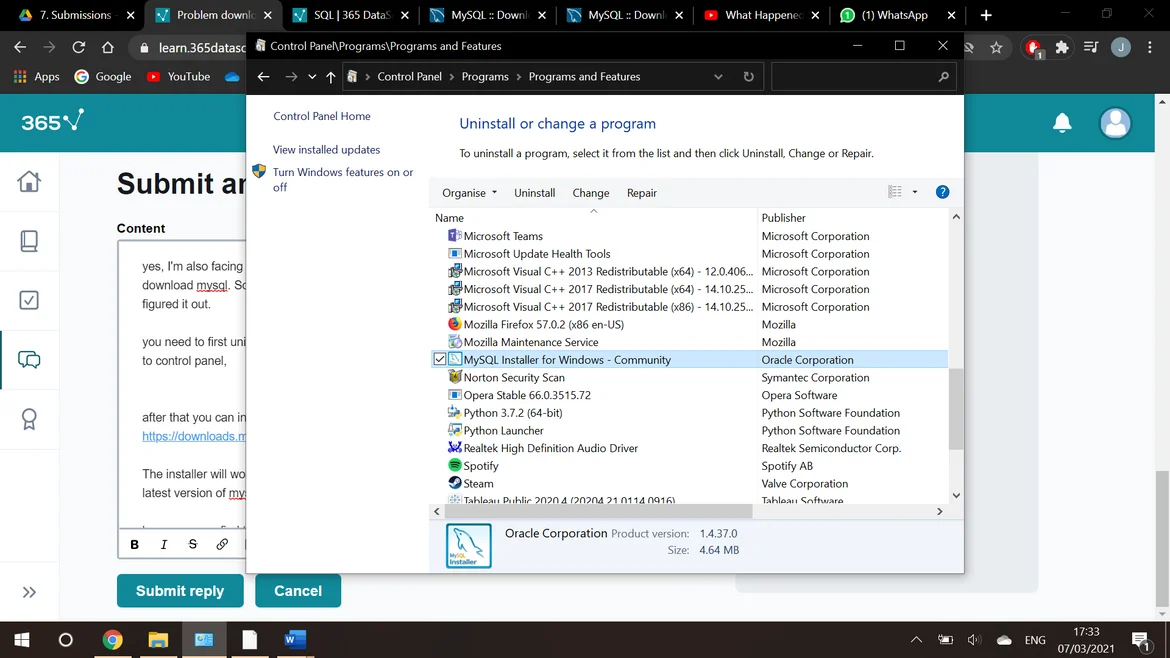Click the help question mark icon
Screen dimensions: 1170x658
pos(942,192)
